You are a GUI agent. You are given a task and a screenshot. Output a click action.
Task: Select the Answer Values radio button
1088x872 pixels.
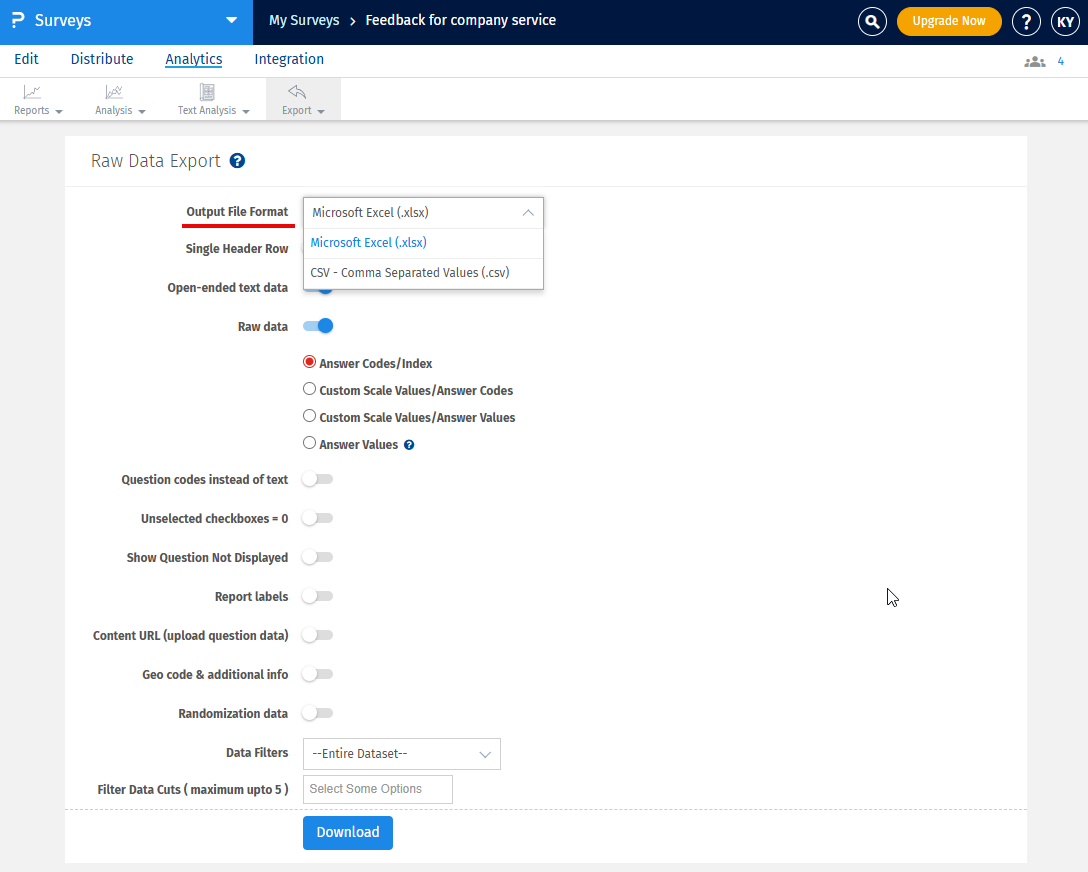(x=309, y=443)
